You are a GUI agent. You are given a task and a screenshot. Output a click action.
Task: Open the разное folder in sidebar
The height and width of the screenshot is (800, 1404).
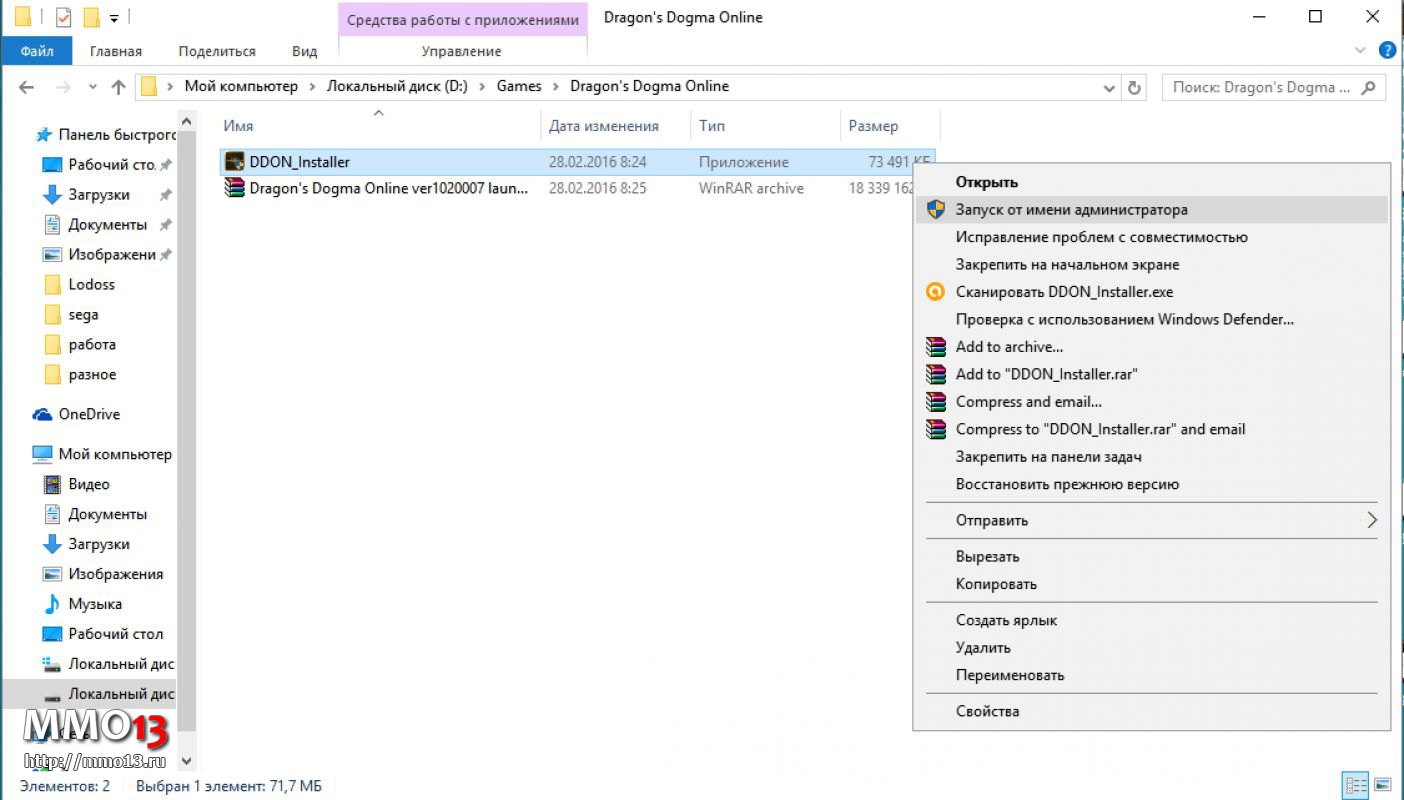(x=92, y=374)
